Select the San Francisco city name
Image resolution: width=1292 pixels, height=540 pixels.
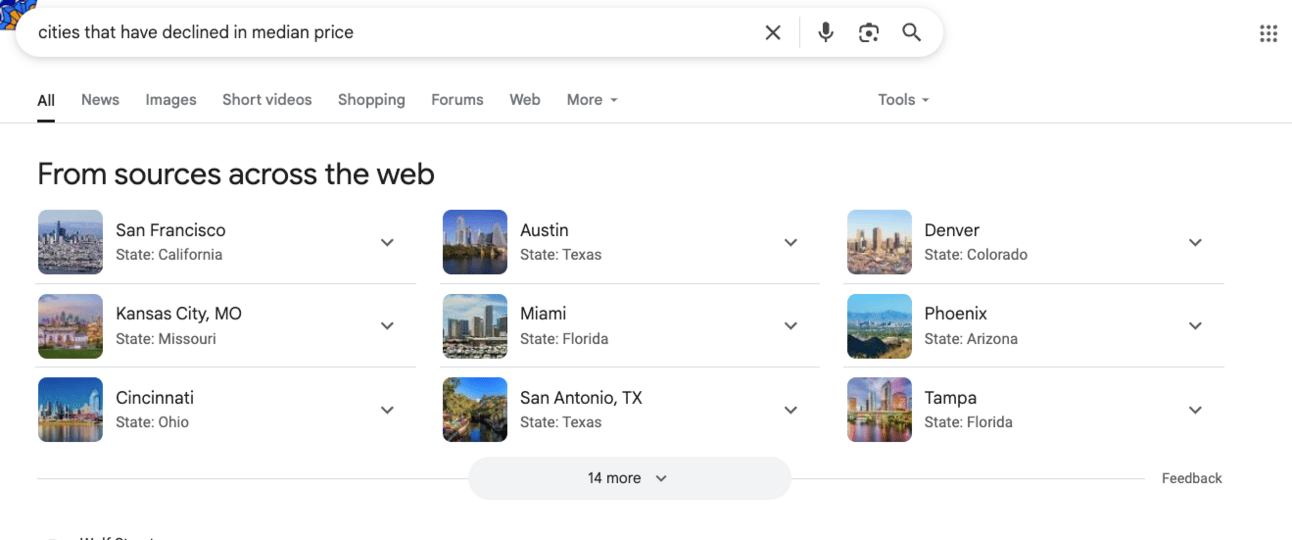(171, 230)
